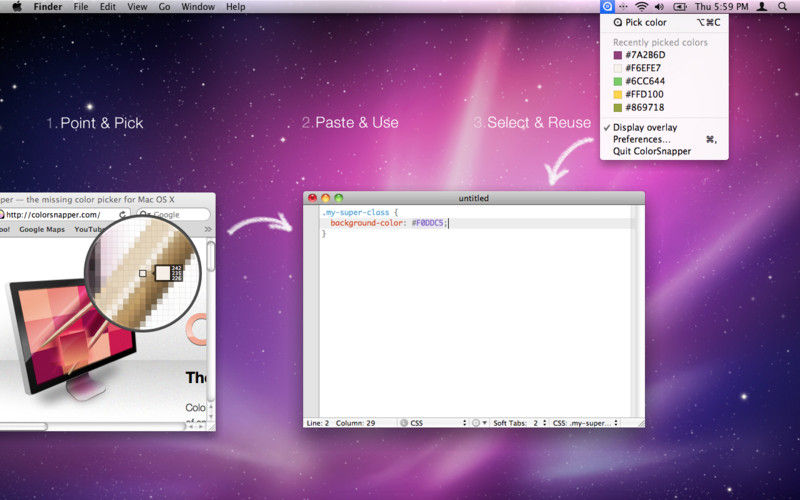Open the Finder menu
This screenshot has width=800, height=500.
coord(48,7)
